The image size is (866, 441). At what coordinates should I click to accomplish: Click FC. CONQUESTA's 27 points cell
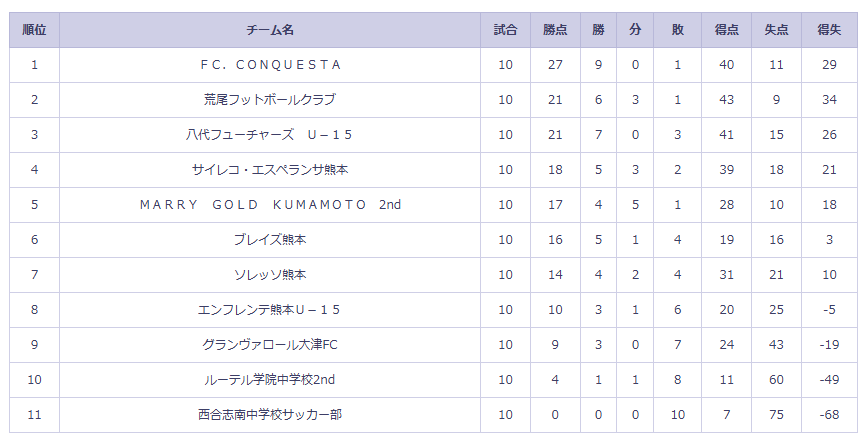[555, 65]
